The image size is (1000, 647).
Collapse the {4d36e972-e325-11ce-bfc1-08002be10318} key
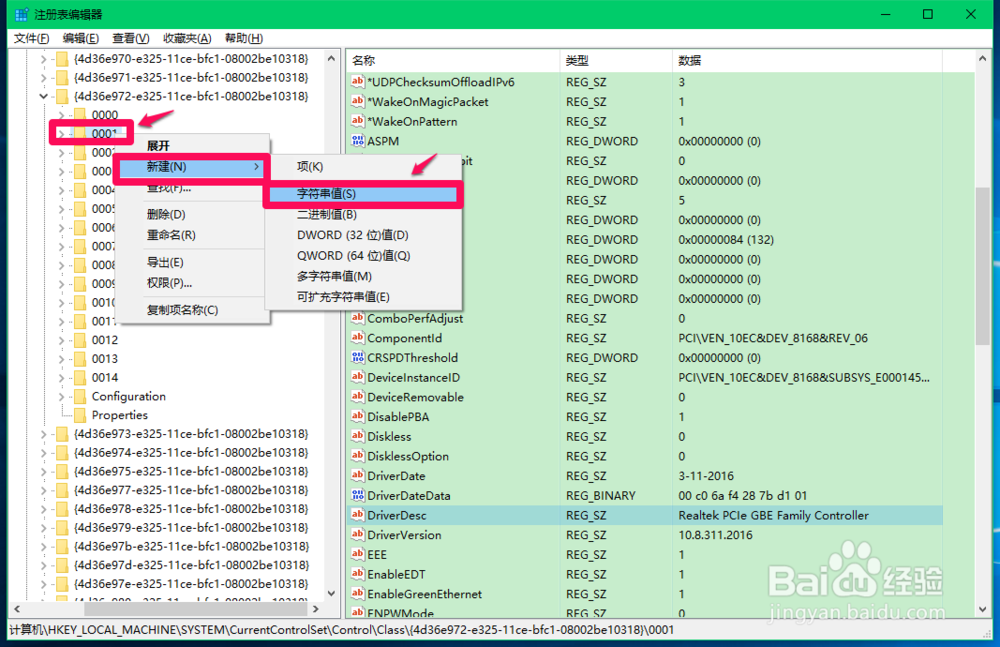pos(43,96)
